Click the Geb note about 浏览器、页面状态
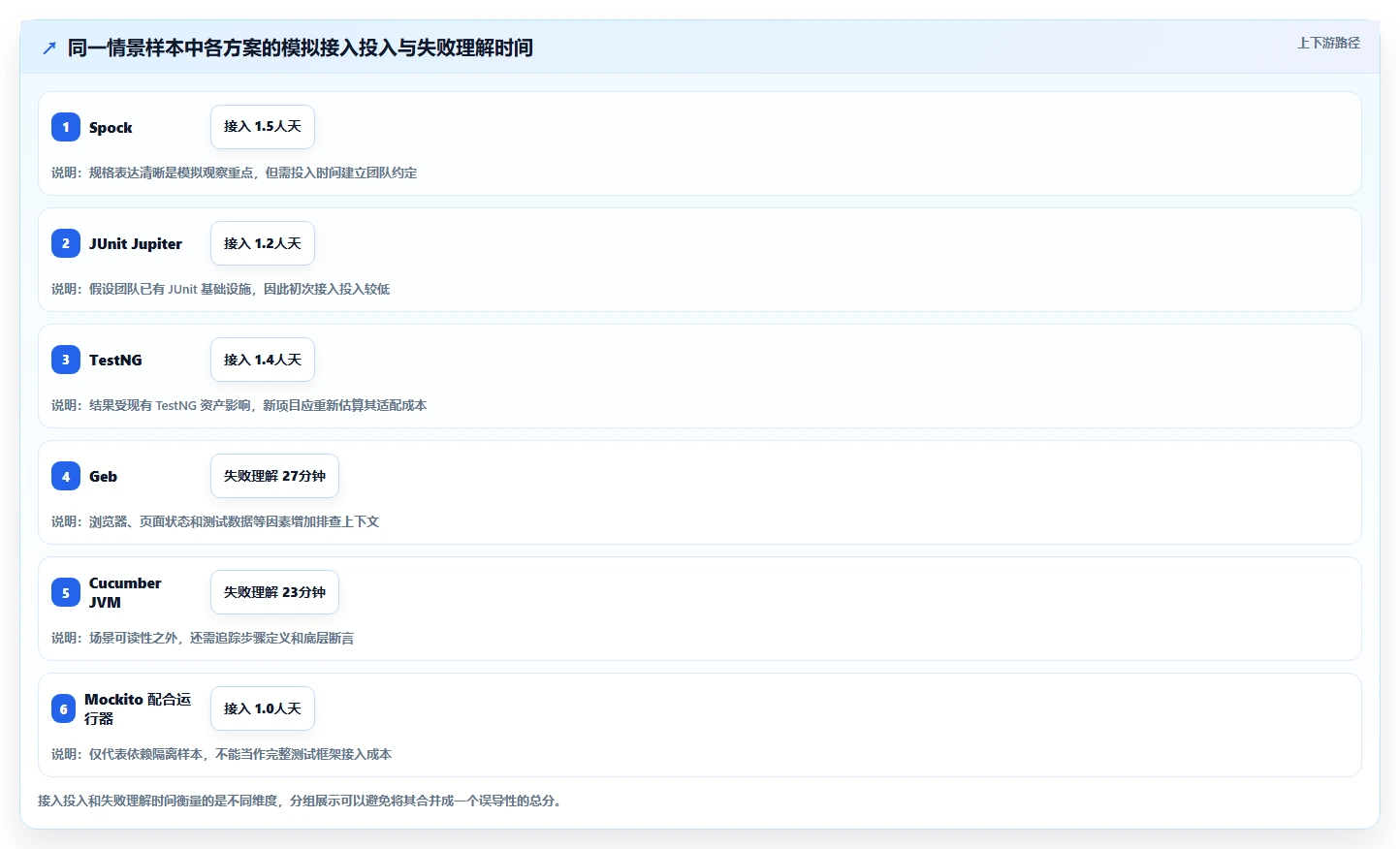Screen dimensions: 1400x849 [x=215, y=521]
